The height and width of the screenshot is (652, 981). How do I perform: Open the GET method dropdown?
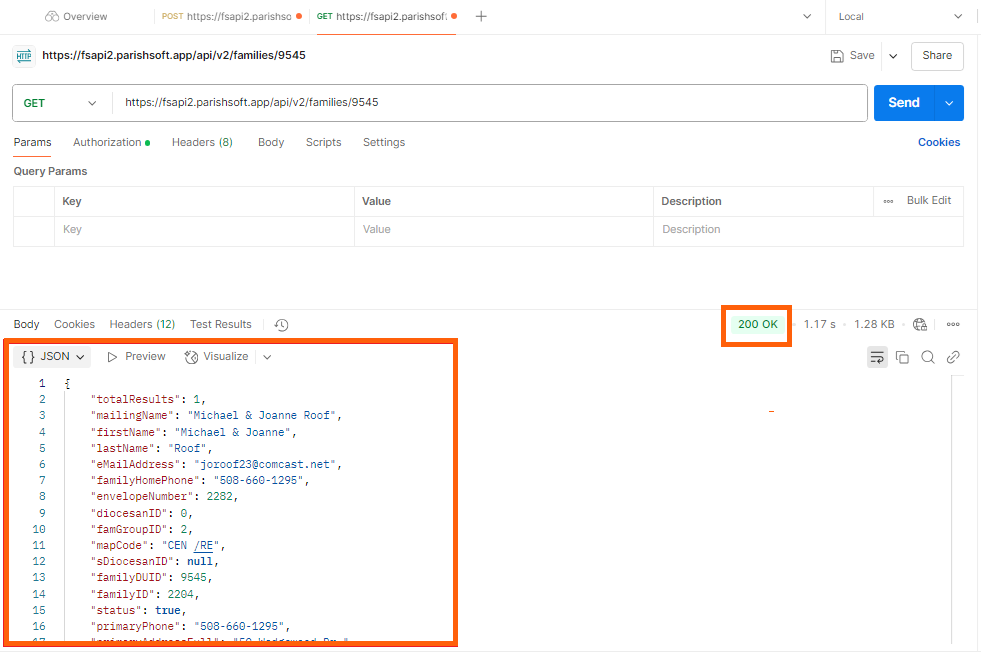coord(61,103)
